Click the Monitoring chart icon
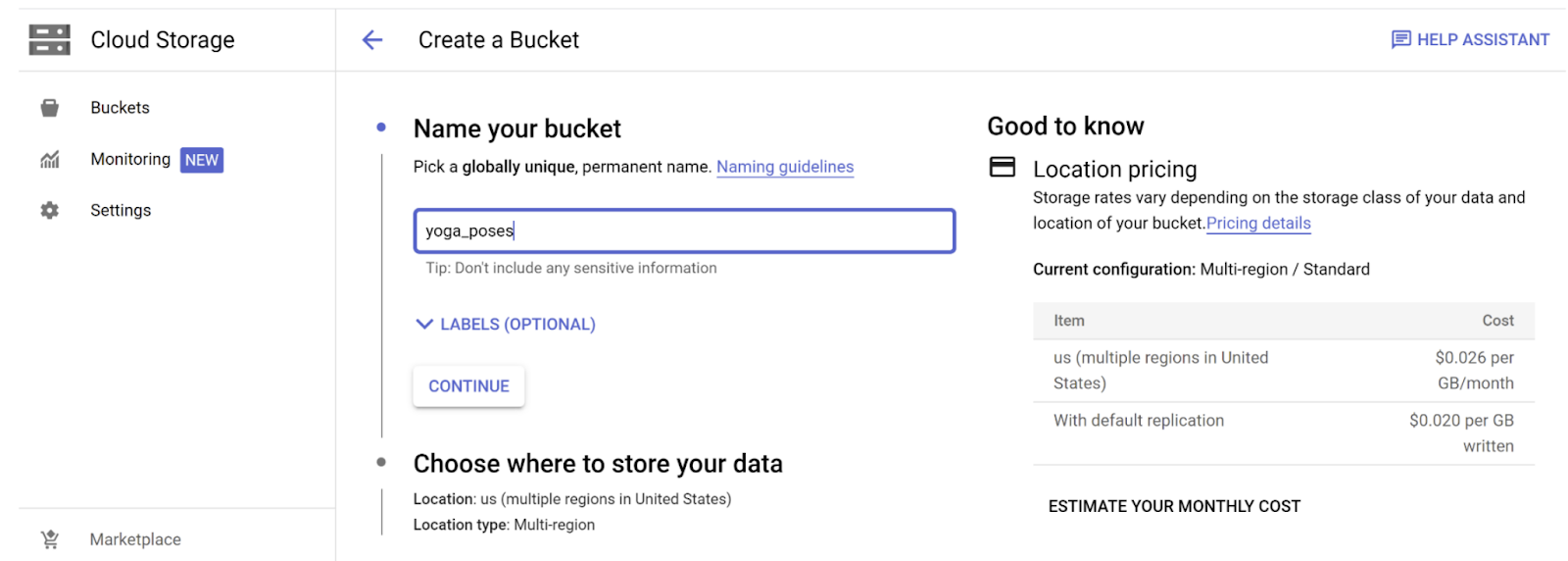This screenshot has height=561, width=1568. click(x=49, y=160)
